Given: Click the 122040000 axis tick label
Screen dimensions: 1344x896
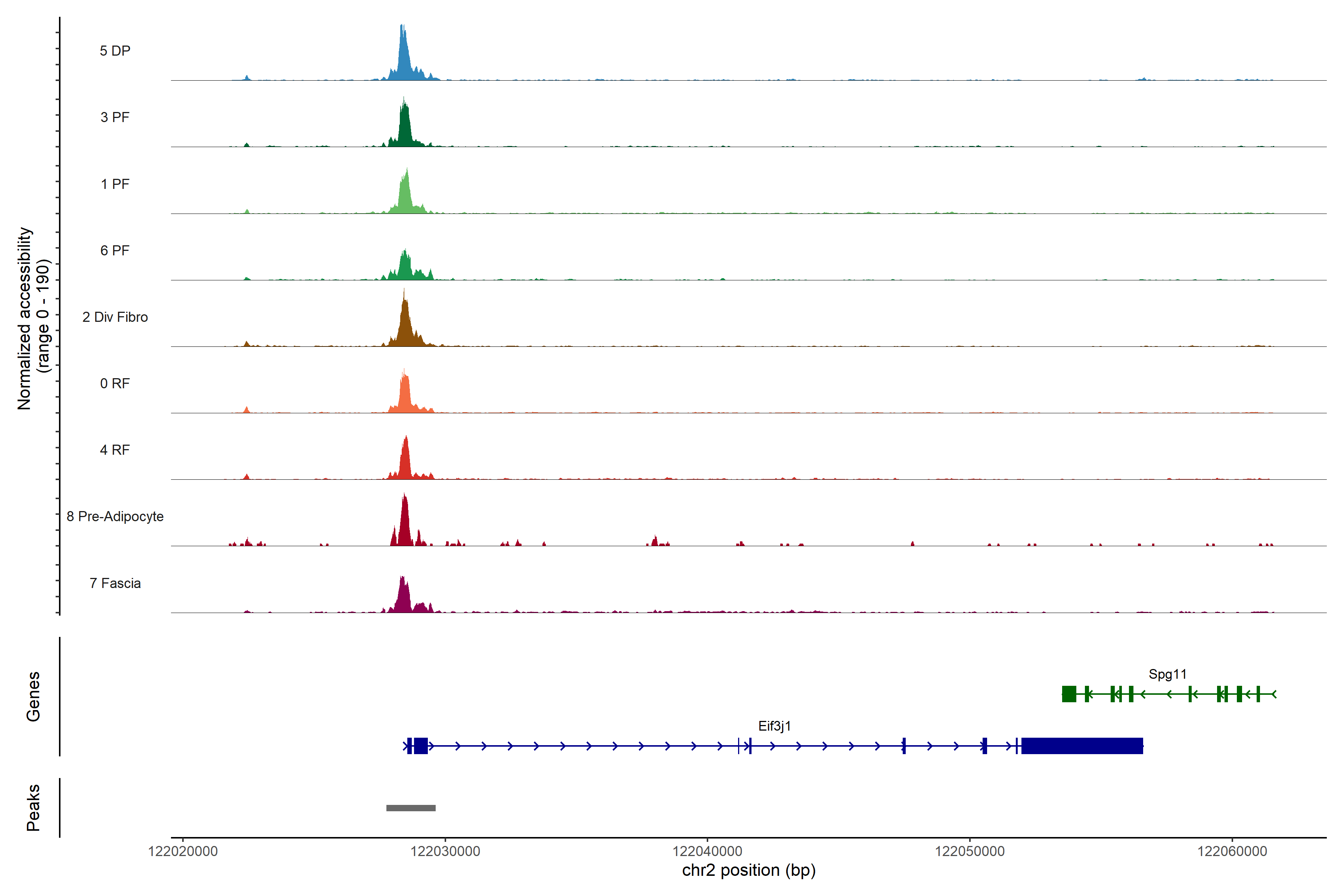Looking at the screenshot, I should (707, 852).
